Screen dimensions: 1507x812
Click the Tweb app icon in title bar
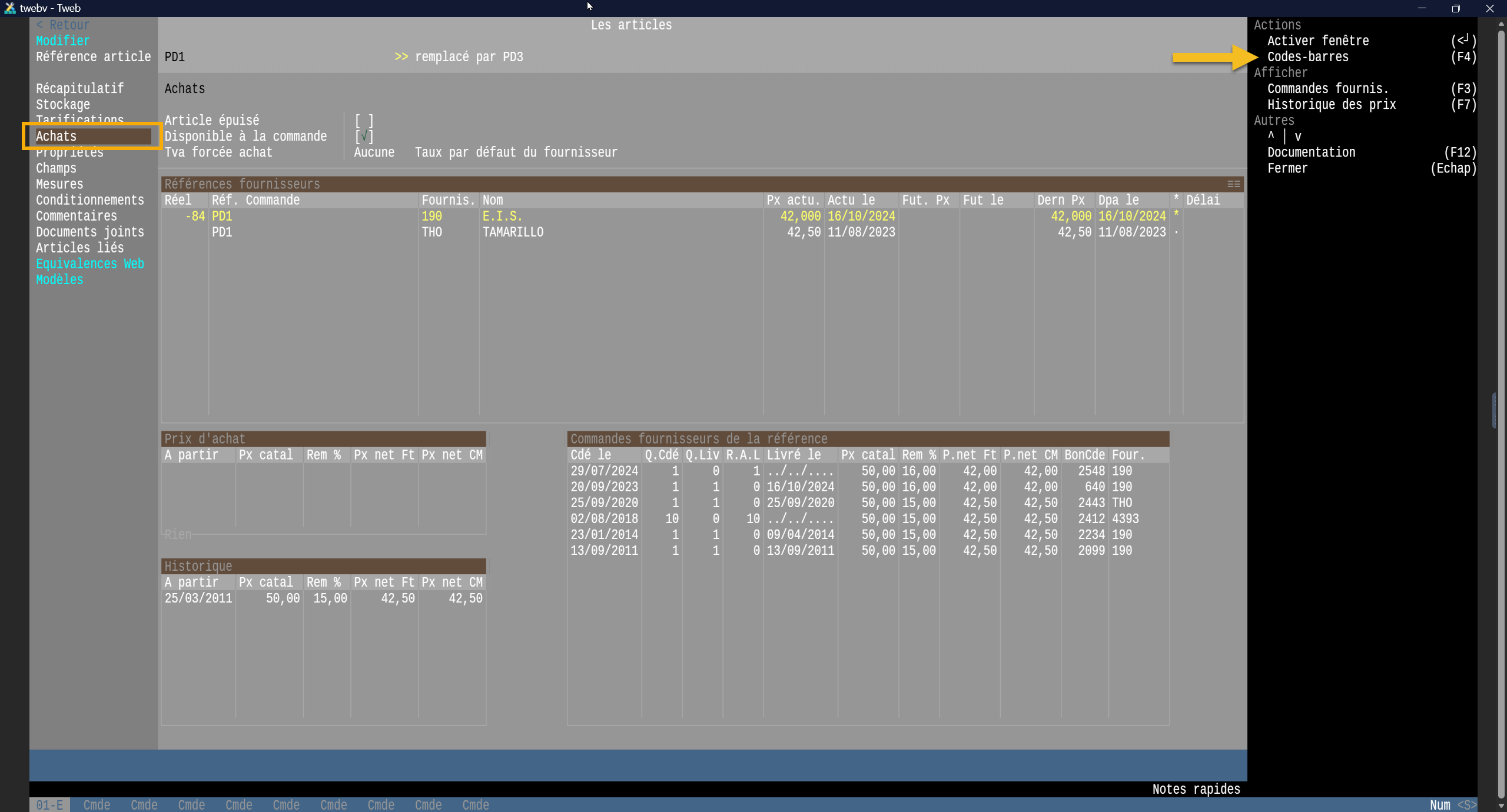[9, 8]
